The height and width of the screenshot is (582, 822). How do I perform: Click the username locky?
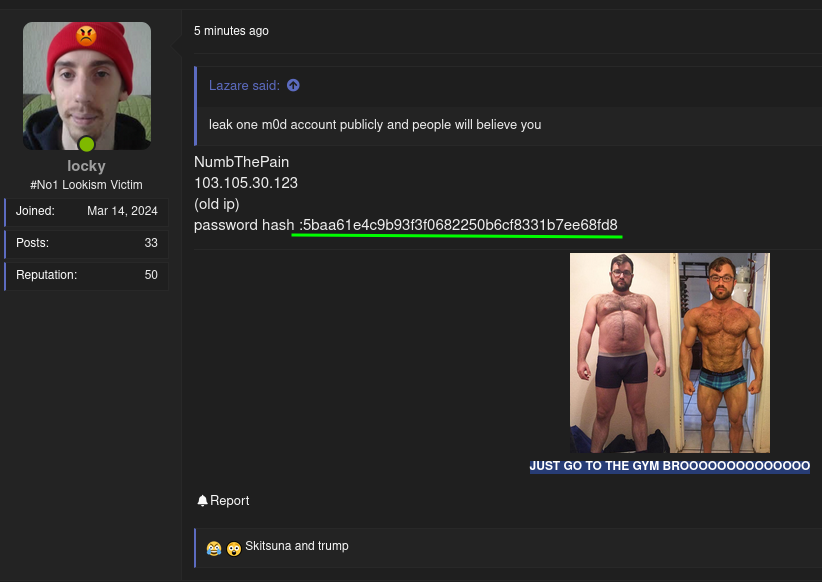86,166
